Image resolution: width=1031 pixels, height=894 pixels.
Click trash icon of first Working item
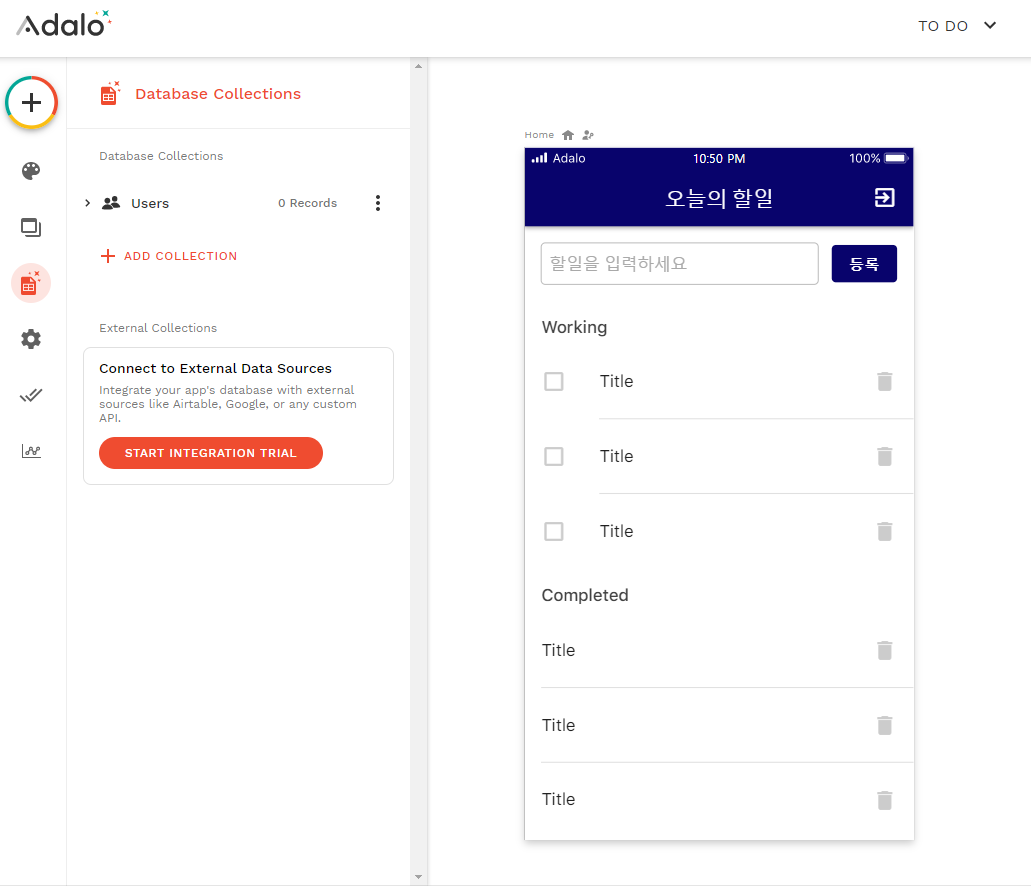(x=884, y=381)
